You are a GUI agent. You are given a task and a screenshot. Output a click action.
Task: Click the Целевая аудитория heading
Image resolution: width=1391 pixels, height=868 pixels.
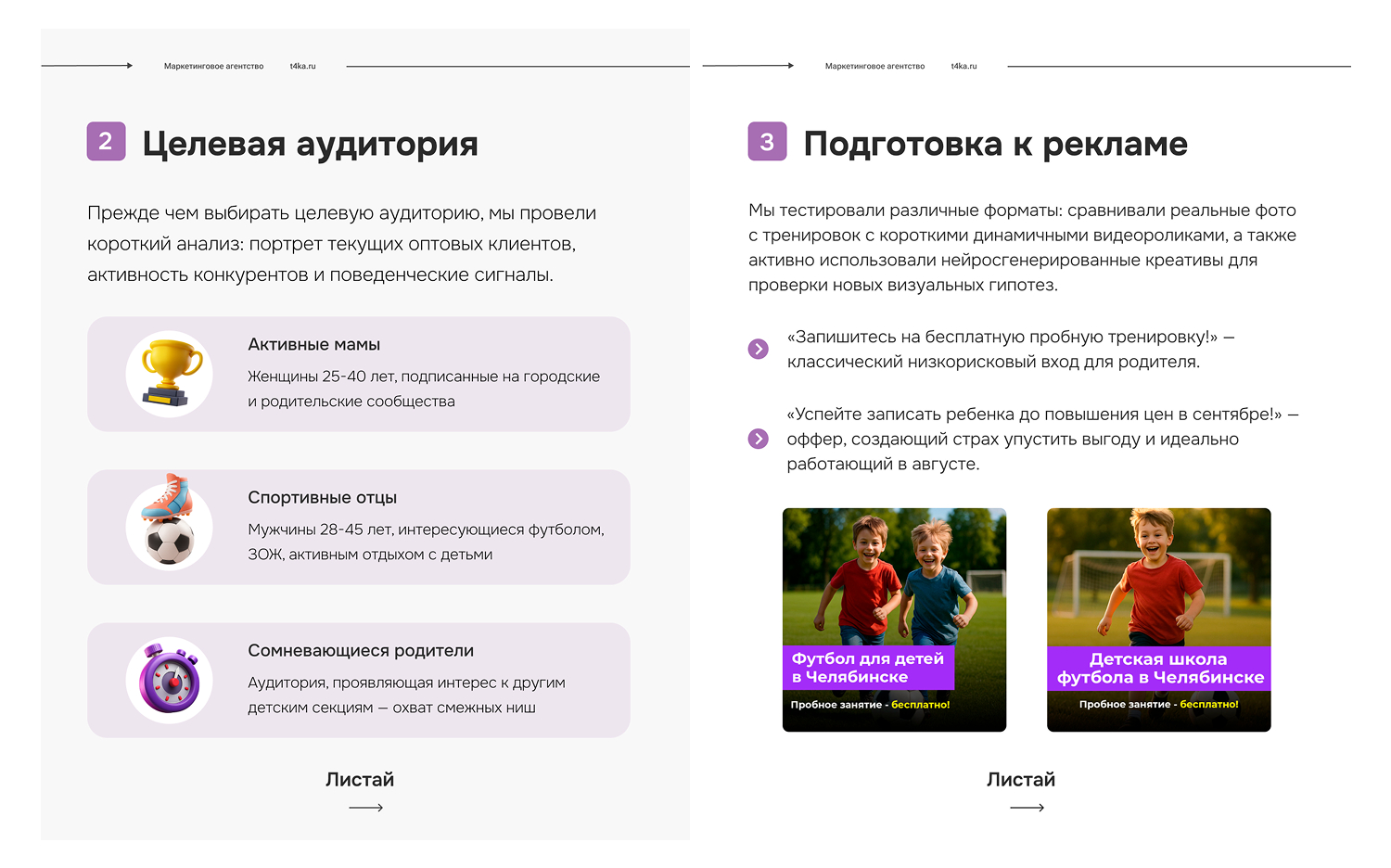click(x=311, y=144)
